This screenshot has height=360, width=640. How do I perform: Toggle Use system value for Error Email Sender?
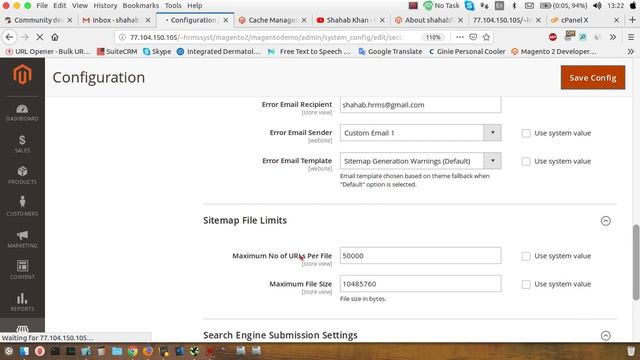tap(526, 133)
